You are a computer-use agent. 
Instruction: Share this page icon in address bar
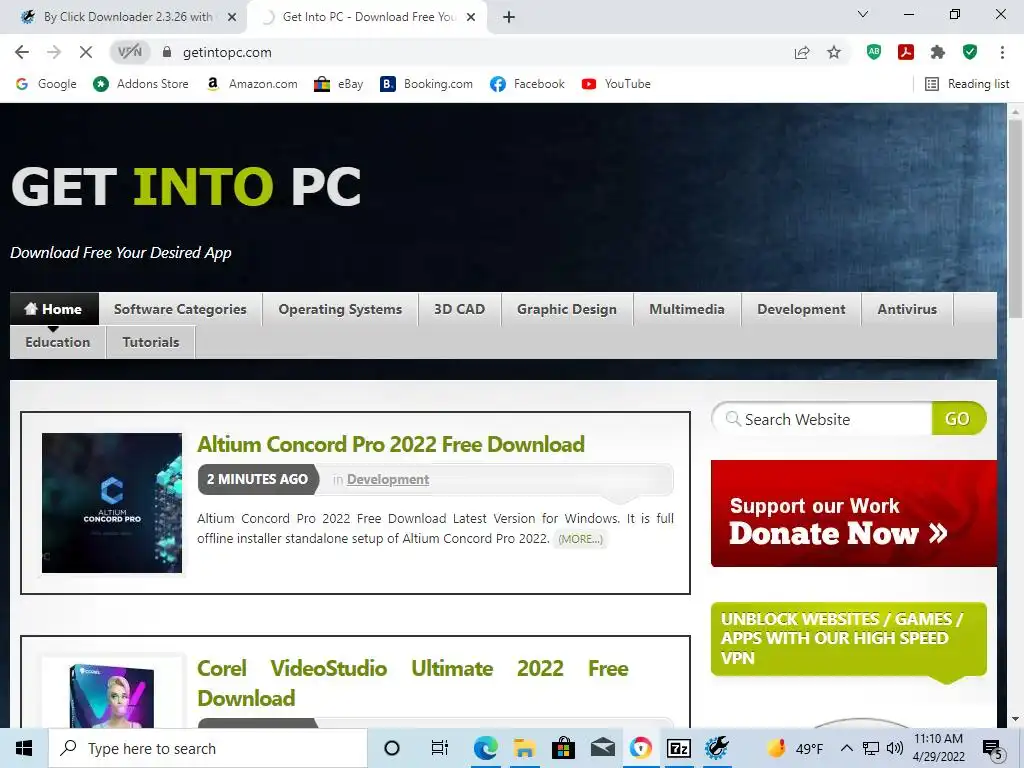point(802,52)
